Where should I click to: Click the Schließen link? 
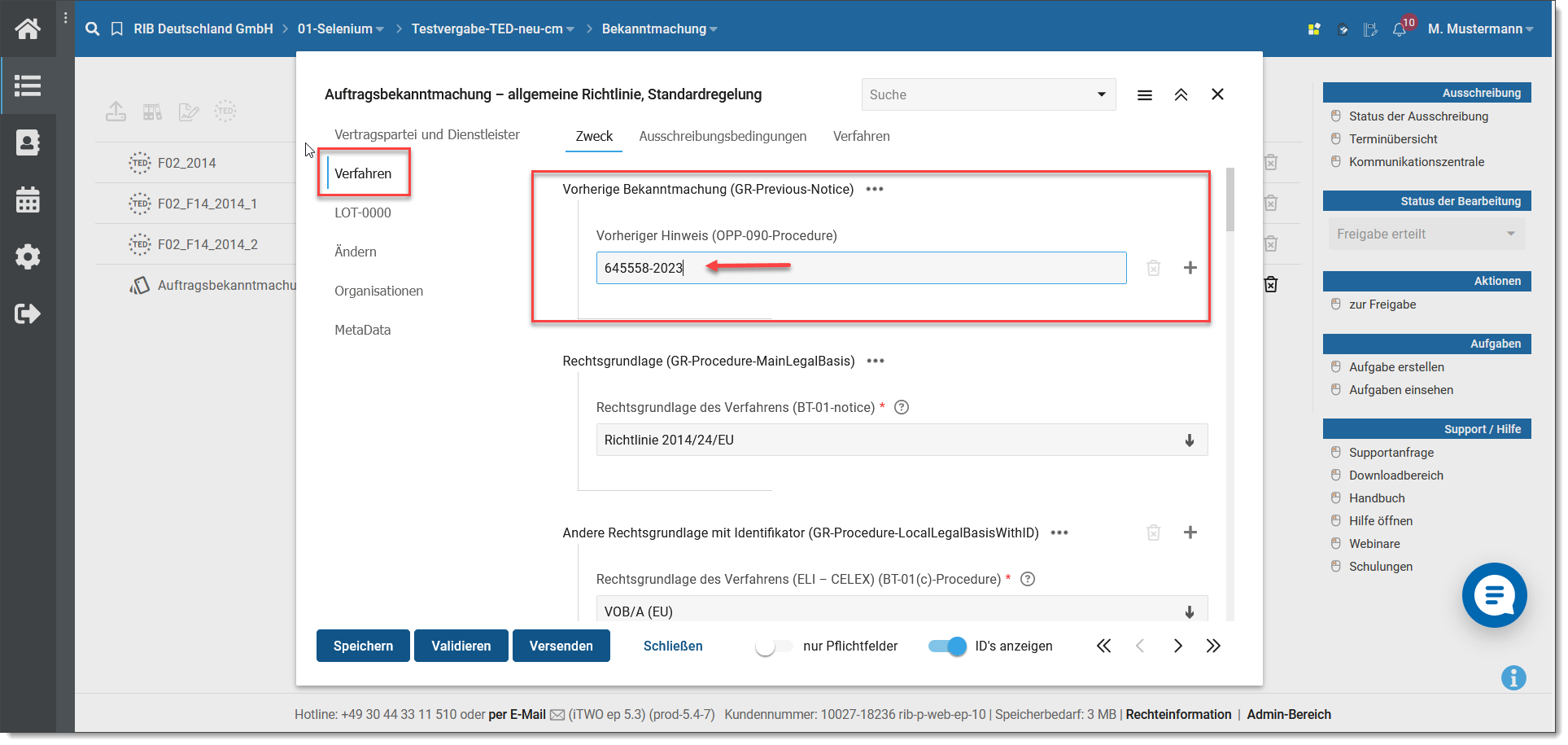tap(673, 646)
